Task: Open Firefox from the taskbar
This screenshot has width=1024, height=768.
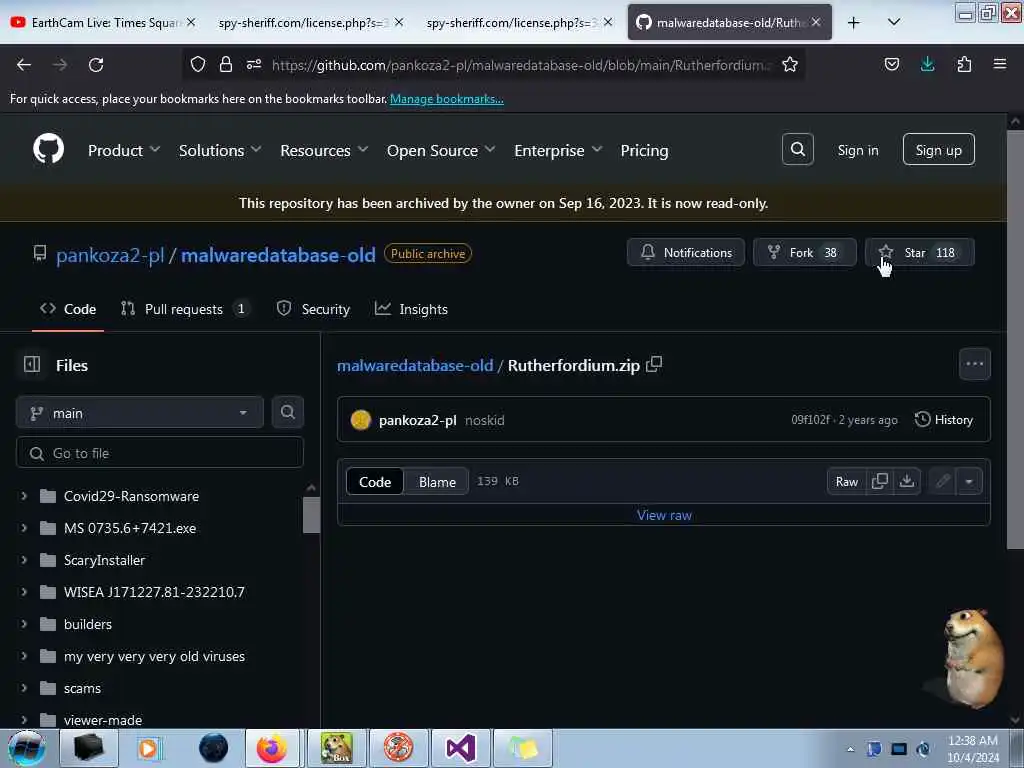Action: point(272,748)
